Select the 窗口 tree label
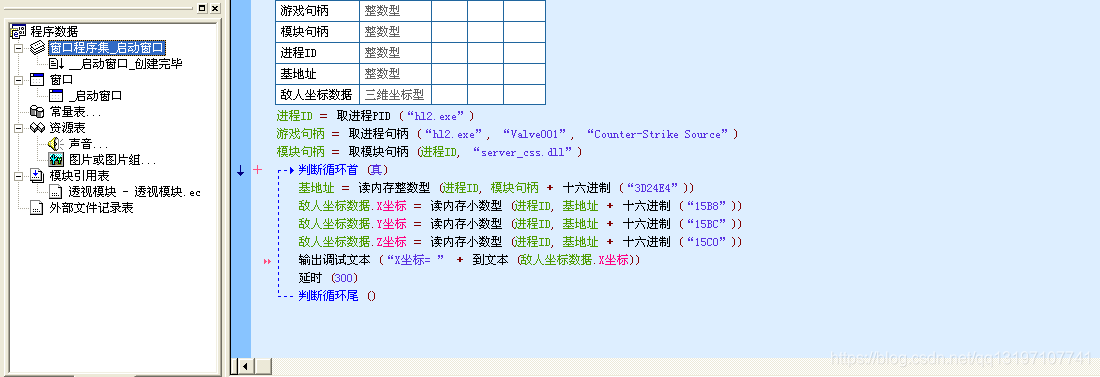The height and width of the screenshot is (377, 1100). [61, 80]
